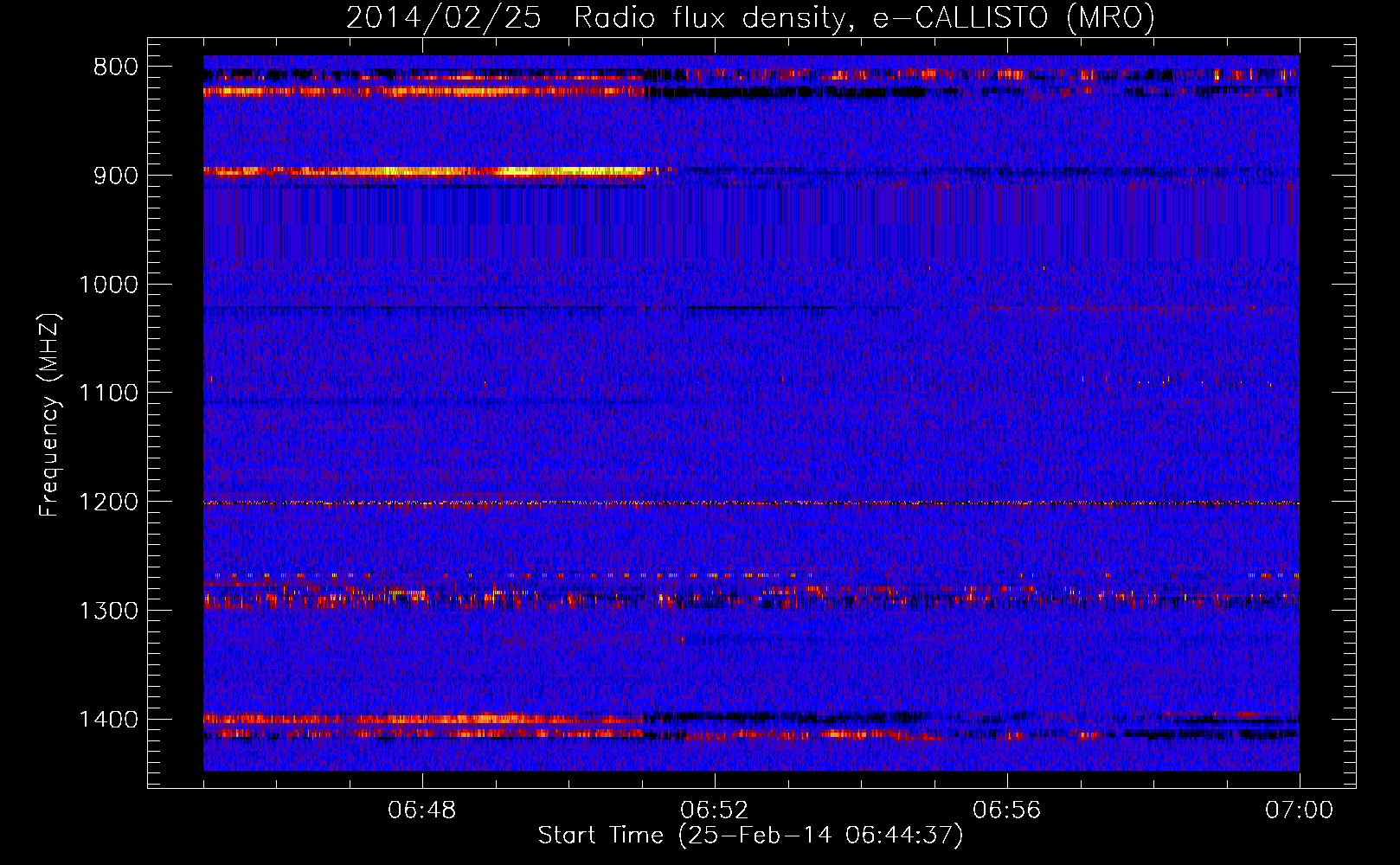Click the 06:48 time axis label
Viewport: 1400px width, 865px height.
pyautogui.click(x=422, y=811)
